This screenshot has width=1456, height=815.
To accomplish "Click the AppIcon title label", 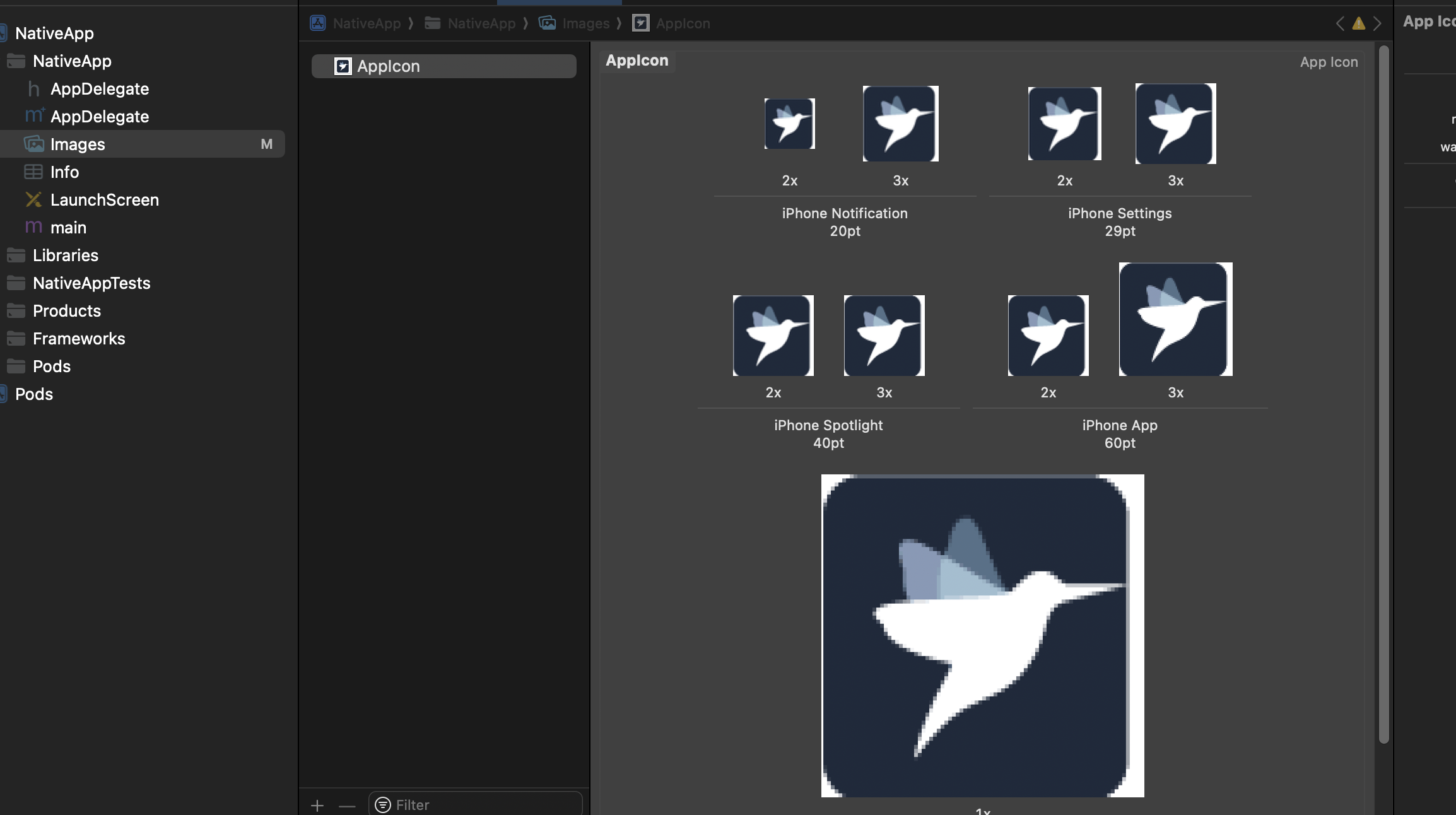I will [x=637, y=61].
